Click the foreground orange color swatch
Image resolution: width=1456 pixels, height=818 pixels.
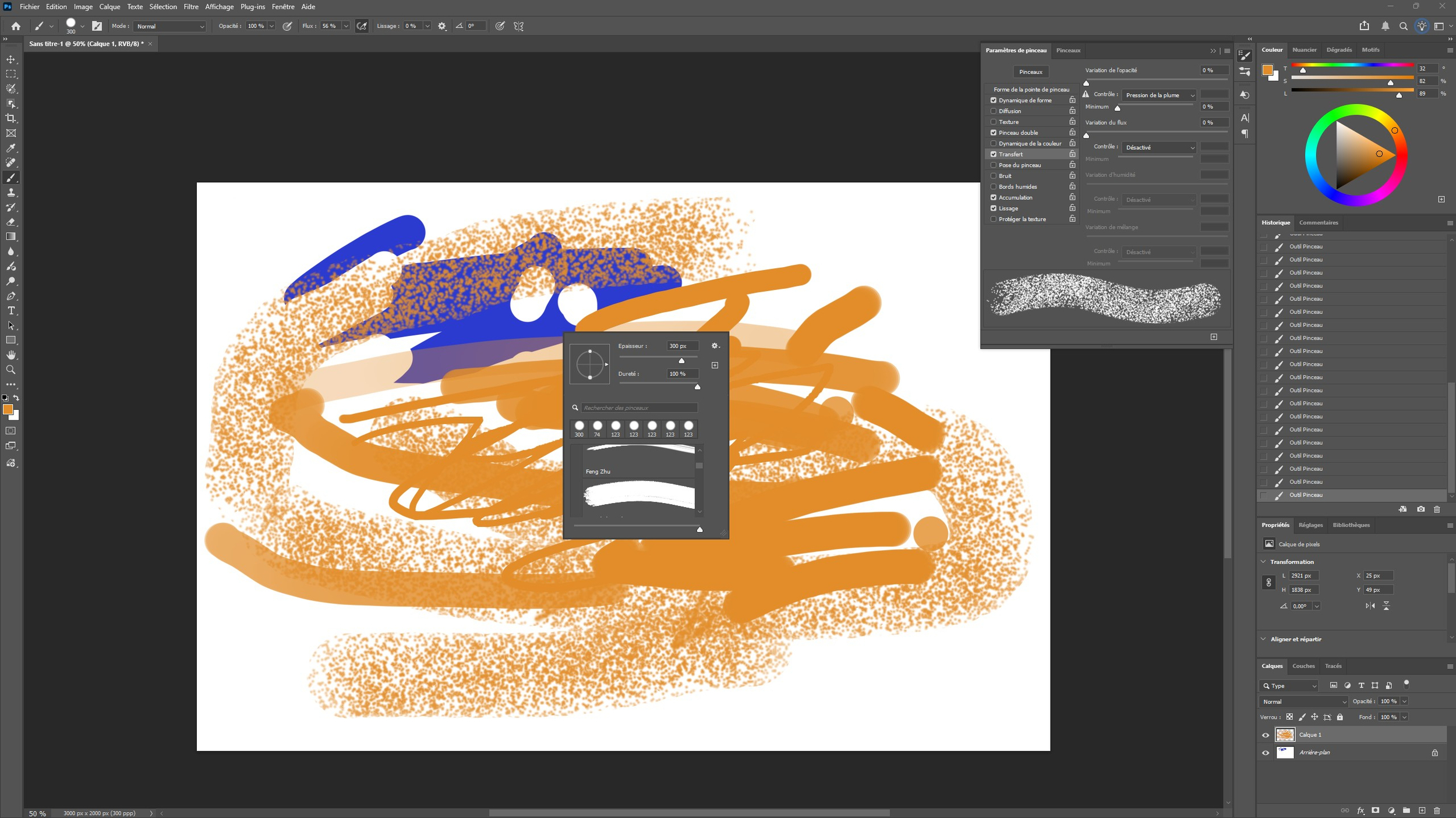point(8,410)
